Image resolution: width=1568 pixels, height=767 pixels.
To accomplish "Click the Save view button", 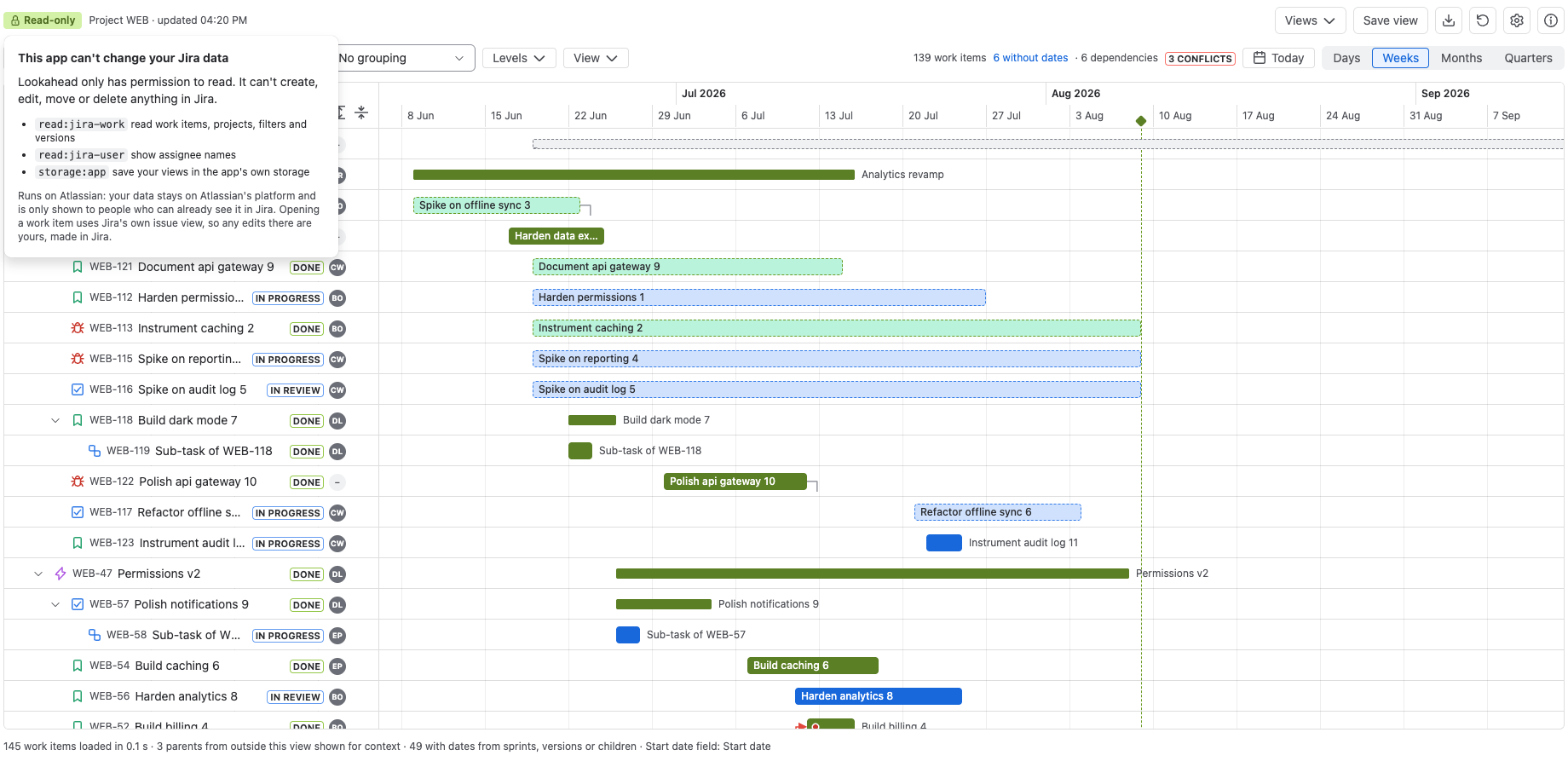I will (x=1390, y=20).
